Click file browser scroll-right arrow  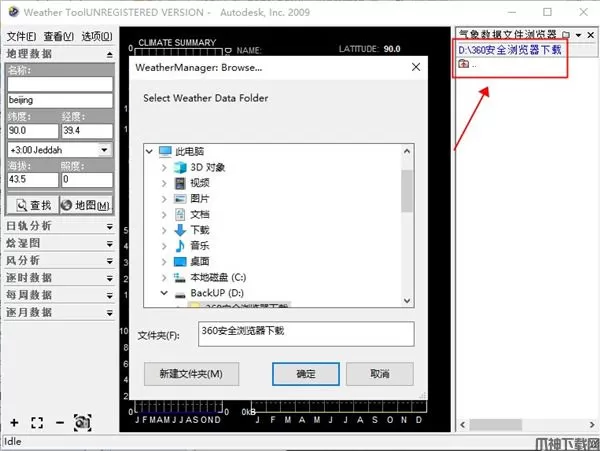click(592, 425)
